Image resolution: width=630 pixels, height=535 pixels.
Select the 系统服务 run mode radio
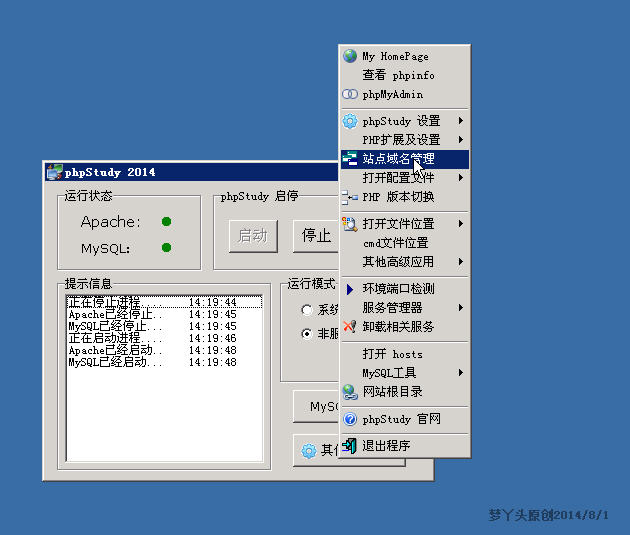coord(307,310)
